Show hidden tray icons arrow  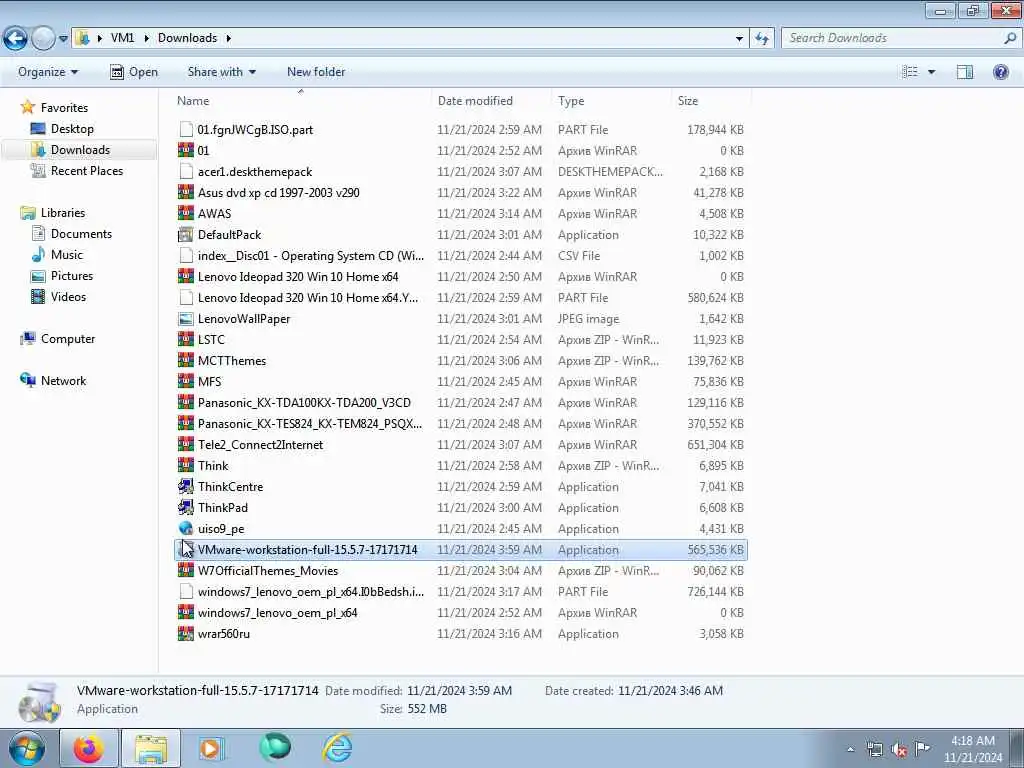850,750
